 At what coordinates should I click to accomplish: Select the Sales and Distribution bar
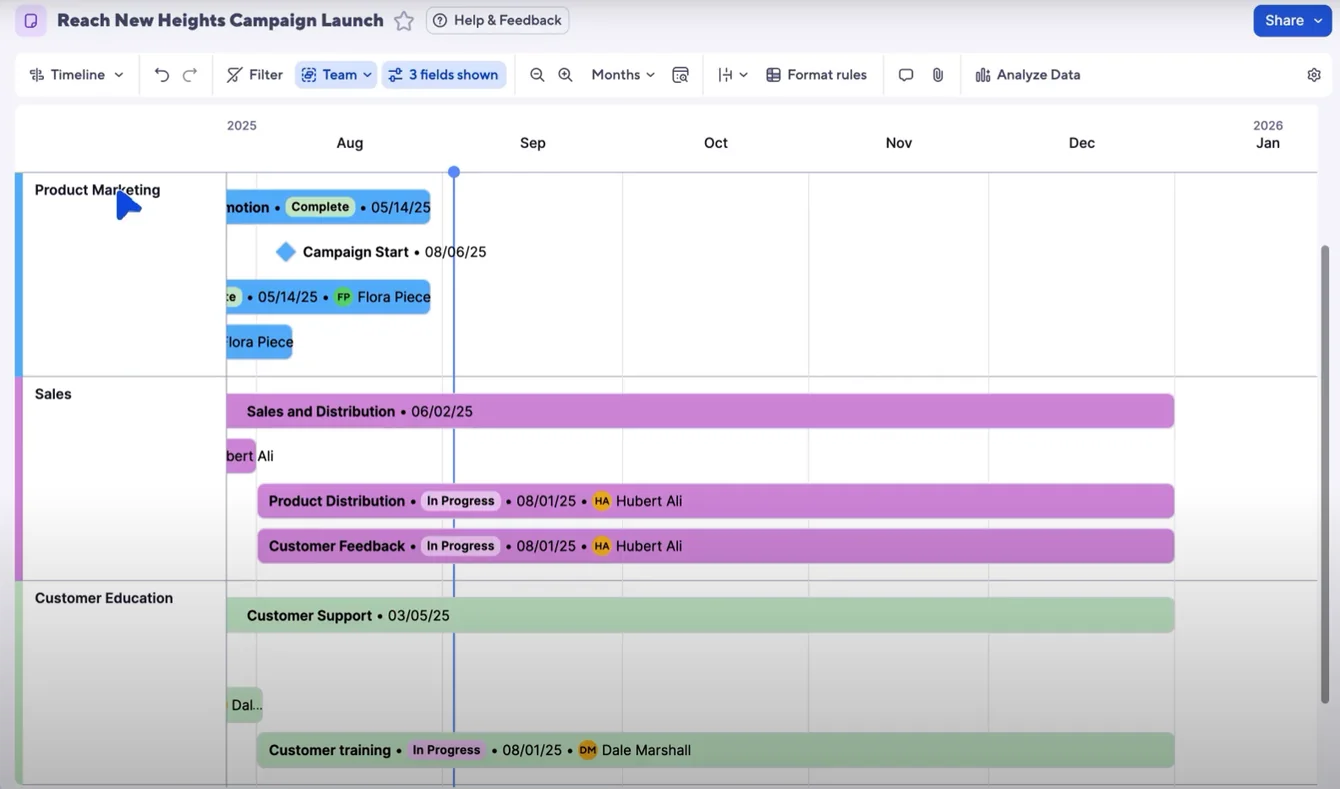coord(700,411)
